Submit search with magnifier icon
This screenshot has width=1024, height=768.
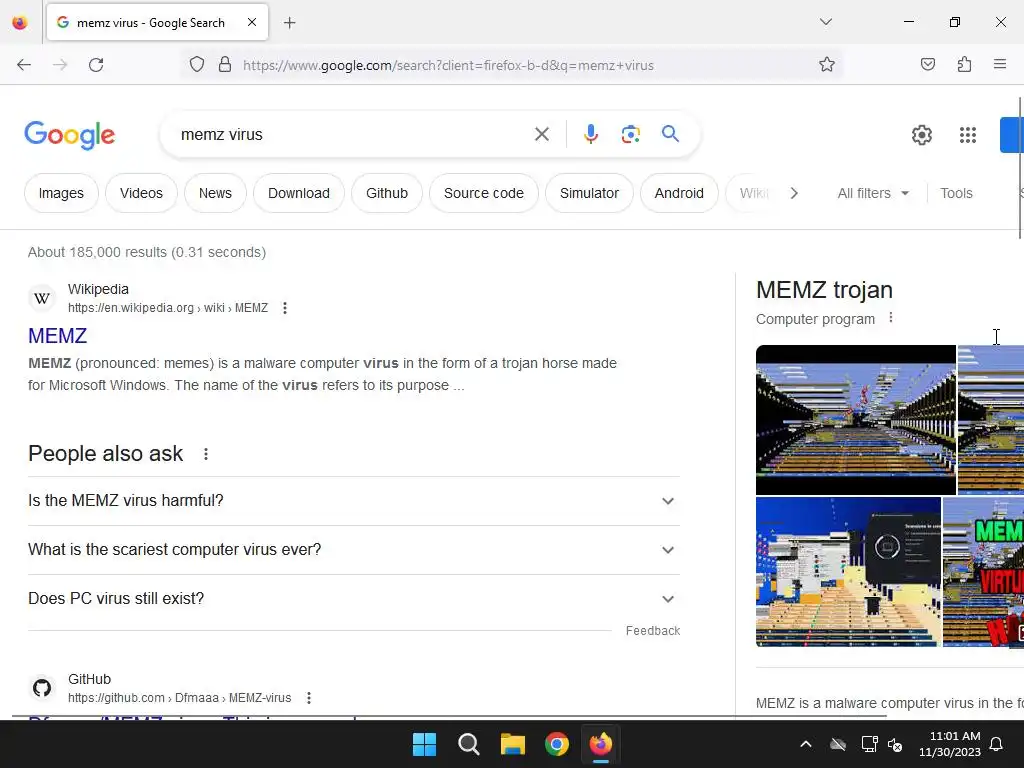[x=670, y=134]
